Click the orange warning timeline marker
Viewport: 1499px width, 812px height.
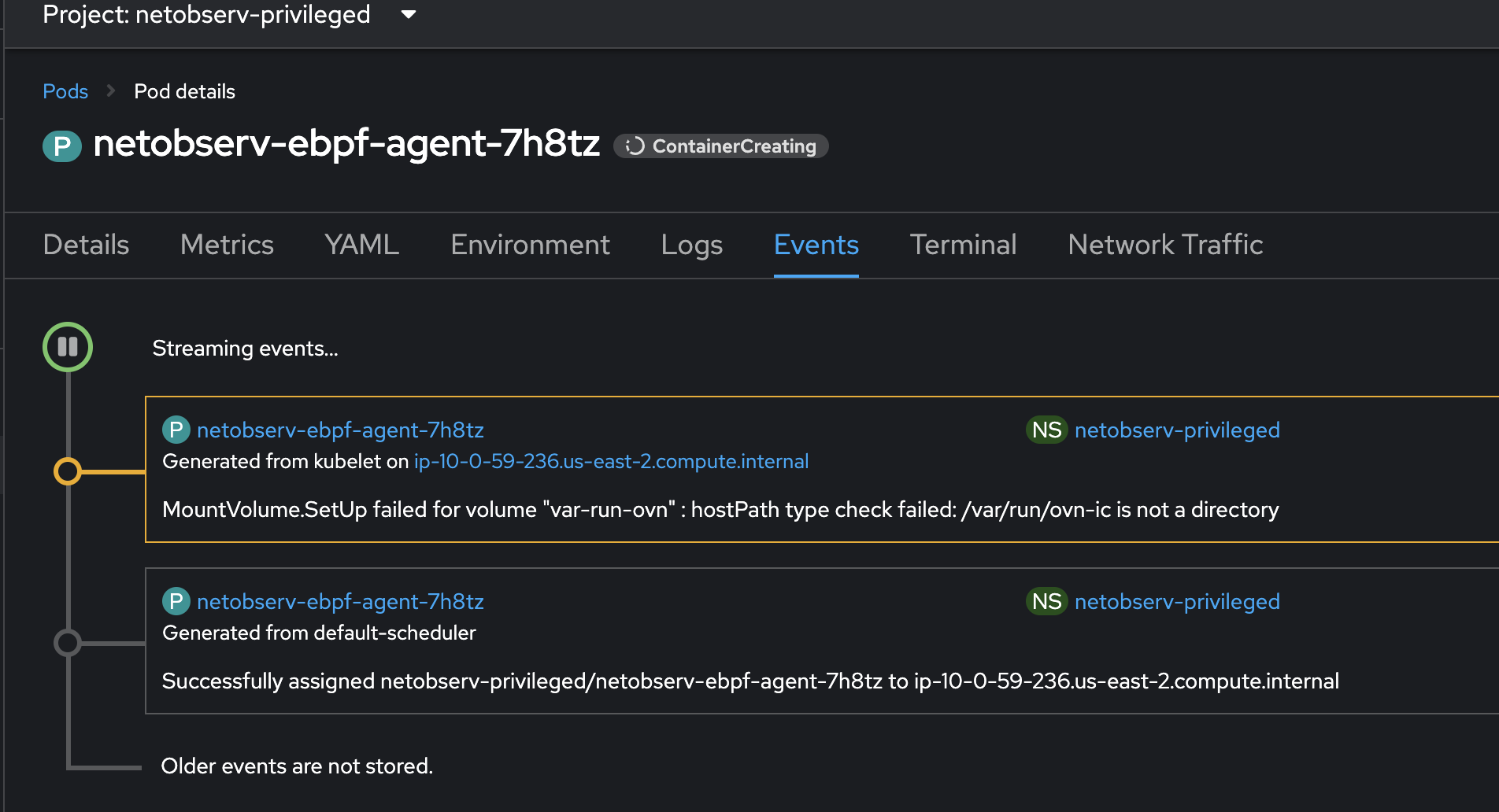point(68,471)
